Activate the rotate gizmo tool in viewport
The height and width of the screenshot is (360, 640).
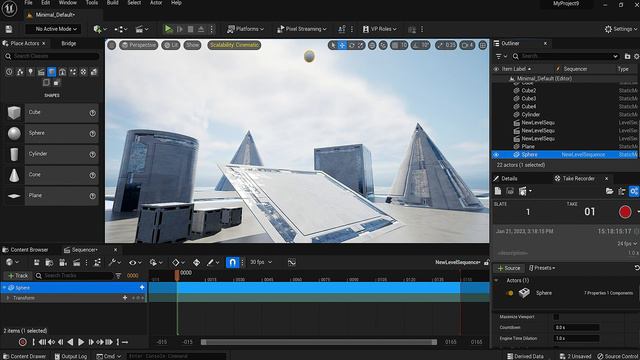pos(351,45)
